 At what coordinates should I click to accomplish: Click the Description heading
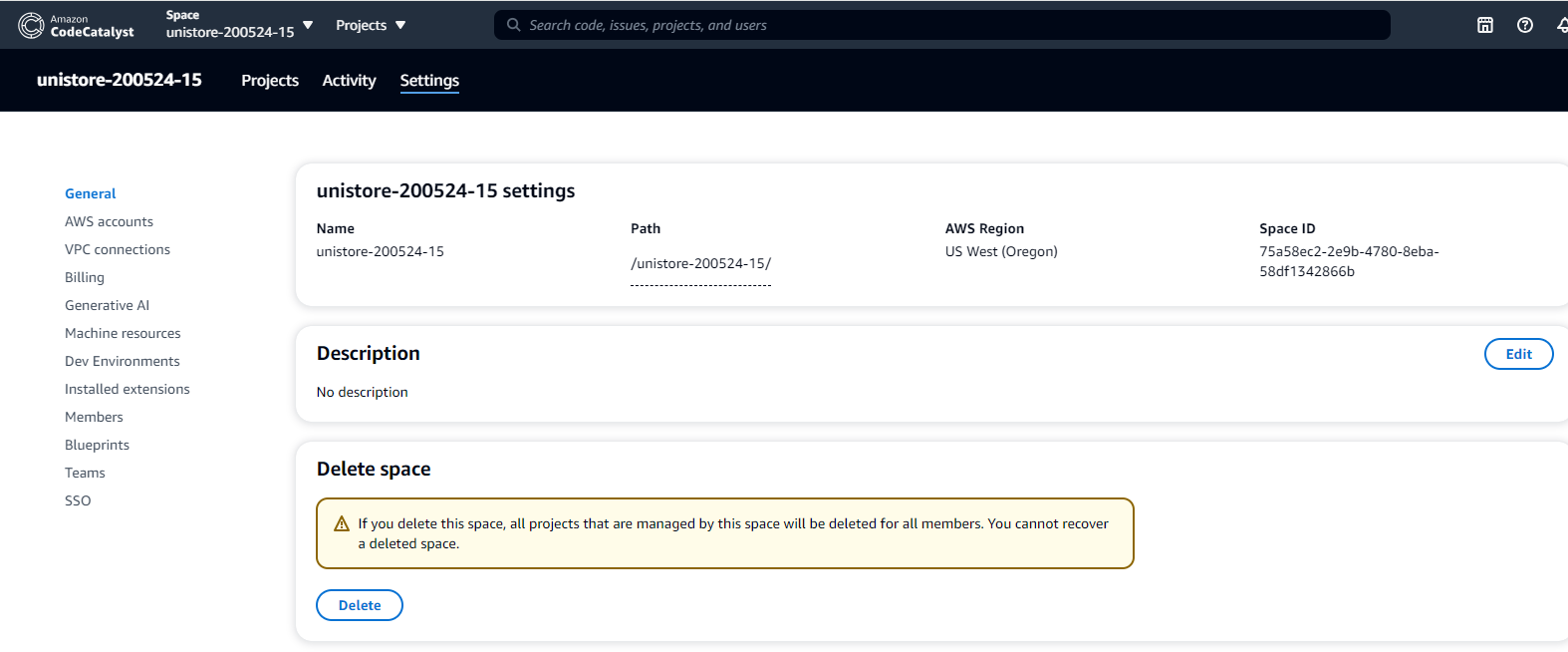click(369, 353)
